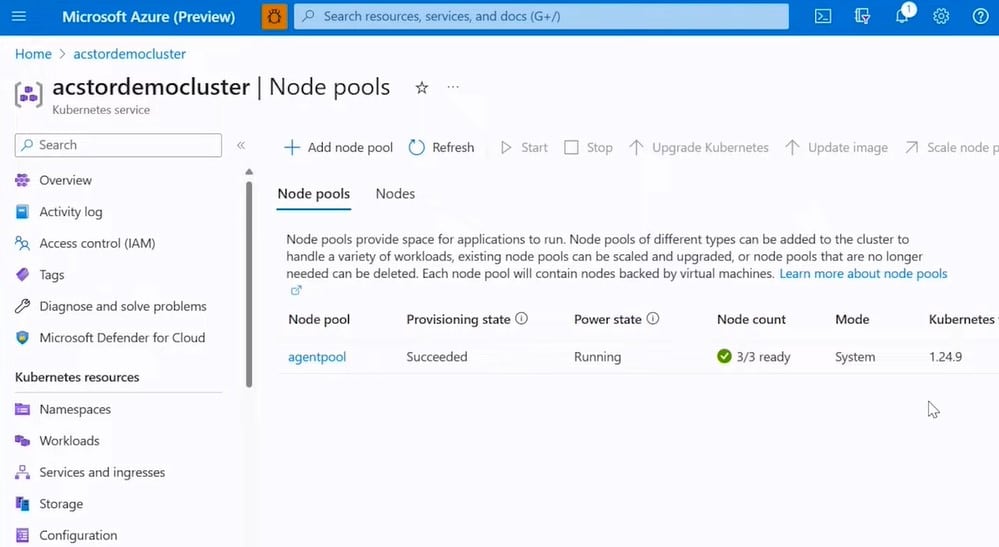999x547 pixels.
Task: Click the Configuration sidebar icon
Action: [22, 535]
